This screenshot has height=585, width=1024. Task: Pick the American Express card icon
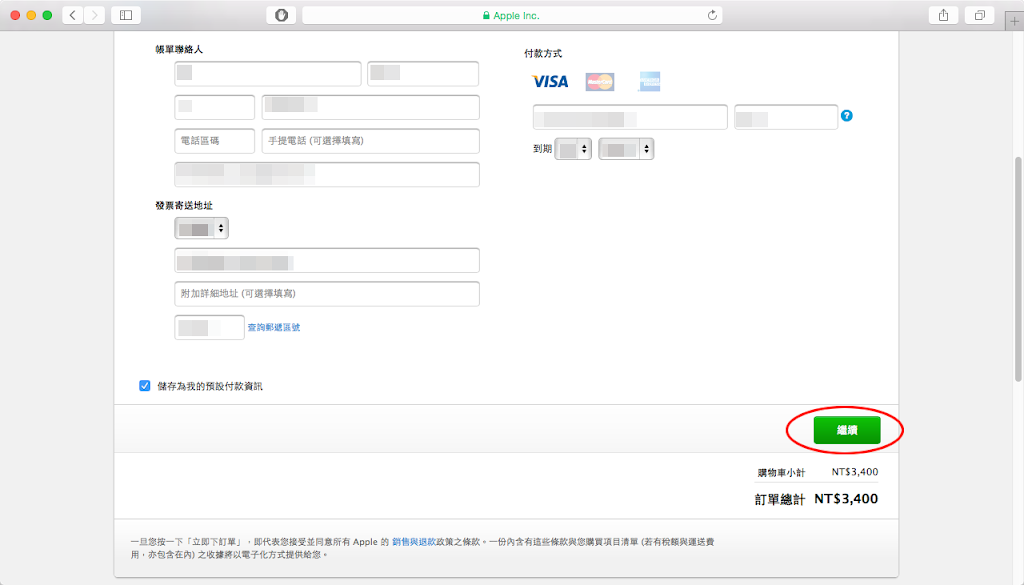point(650,82)
